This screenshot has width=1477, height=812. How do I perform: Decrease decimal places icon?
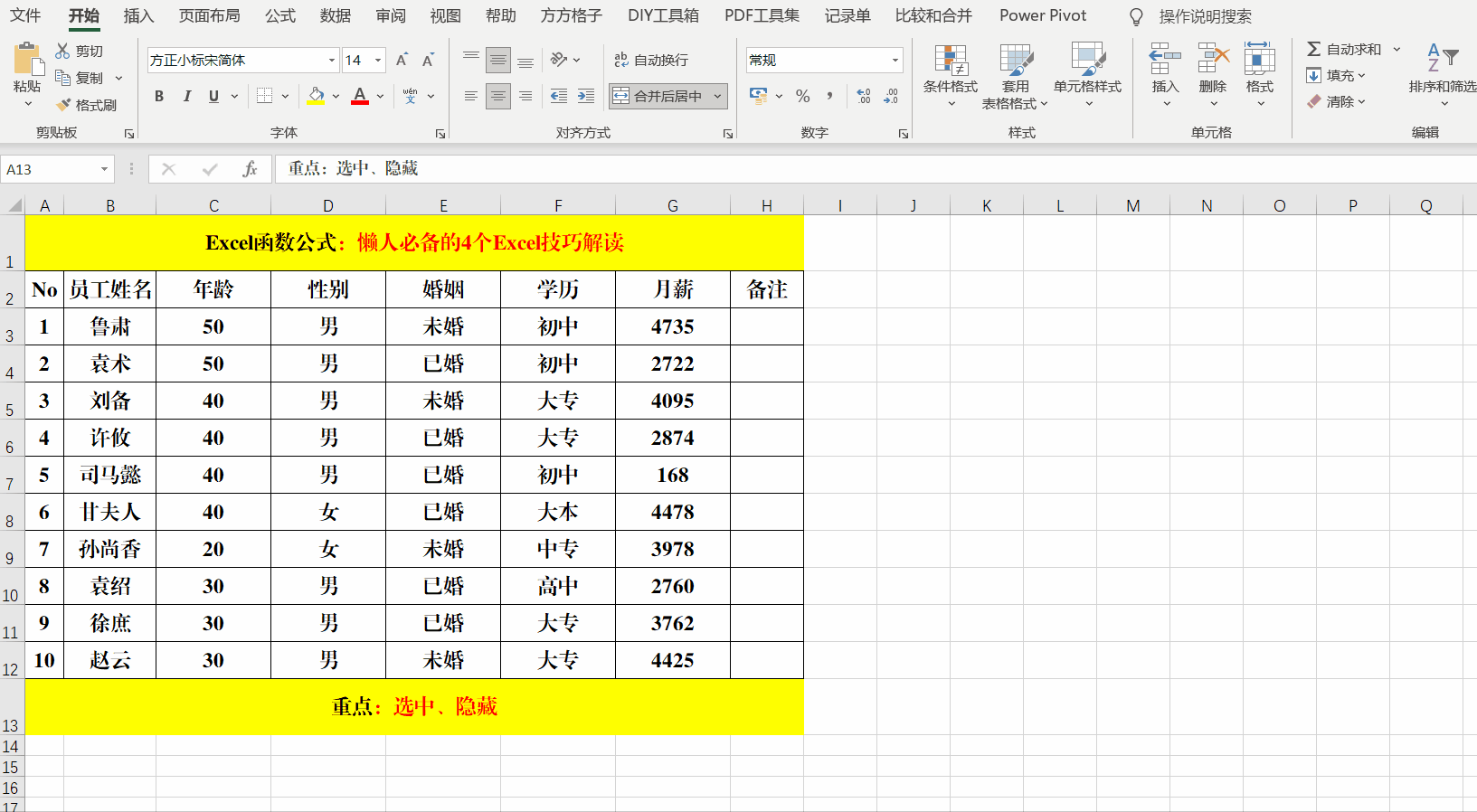891,96
